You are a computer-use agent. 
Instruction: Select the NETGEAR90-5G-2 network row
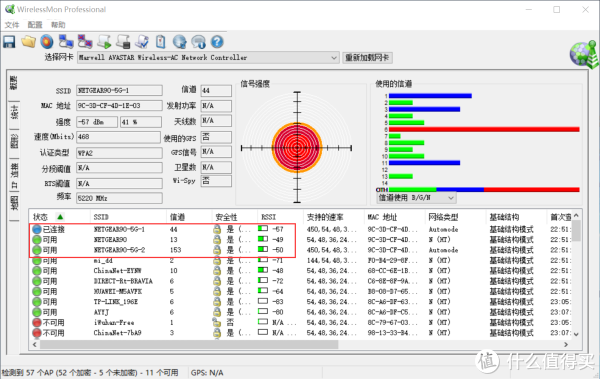[302, 250]
